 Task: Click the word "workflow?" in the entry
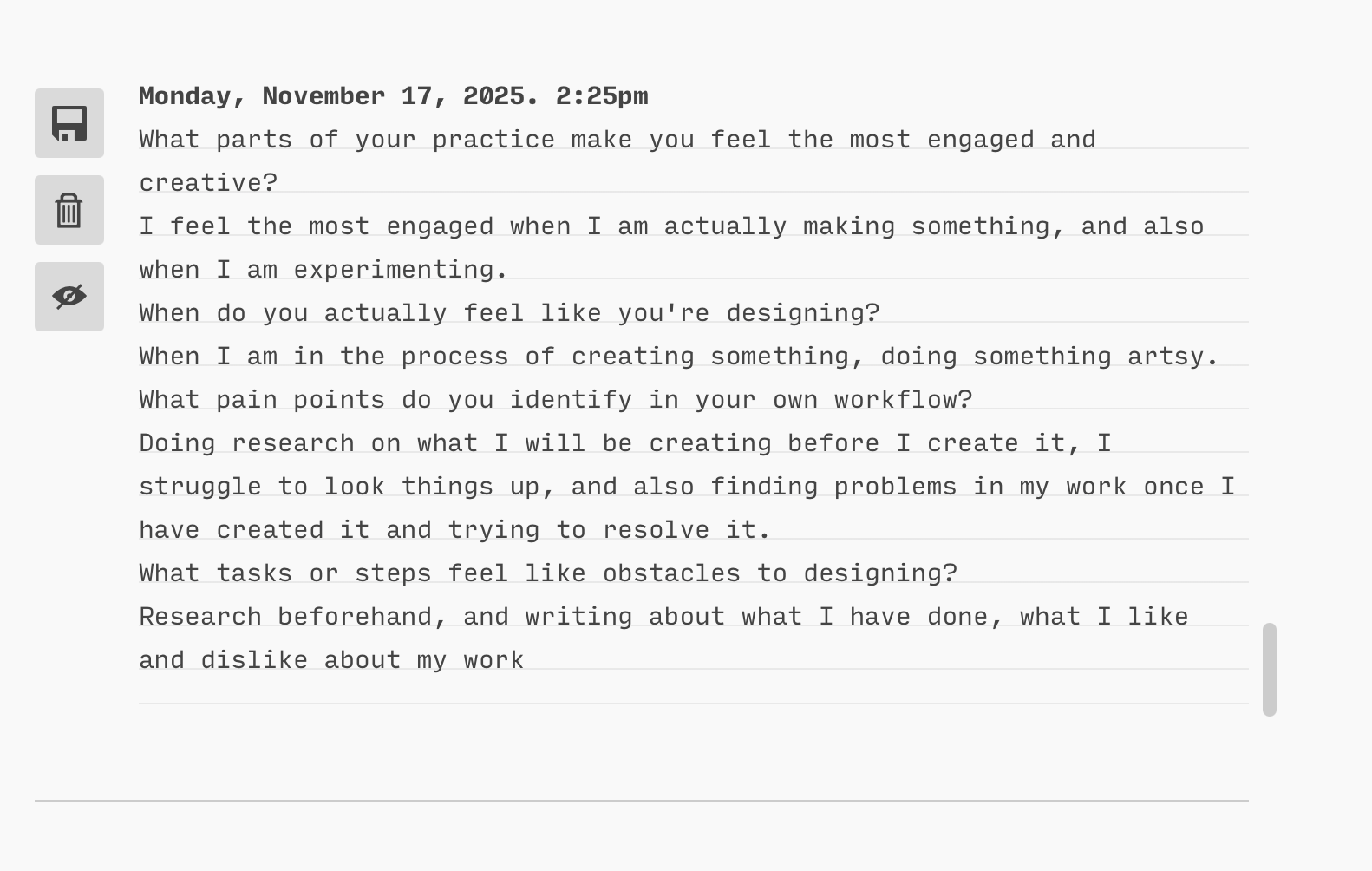coord(903,400)
